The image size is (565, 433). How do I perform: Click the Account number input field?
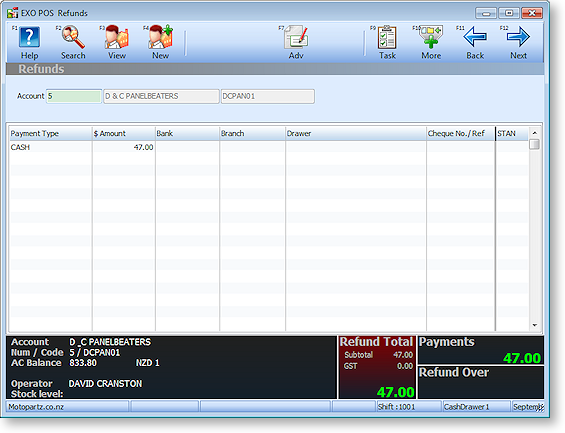pyautogui.click(x=74, y=96)
